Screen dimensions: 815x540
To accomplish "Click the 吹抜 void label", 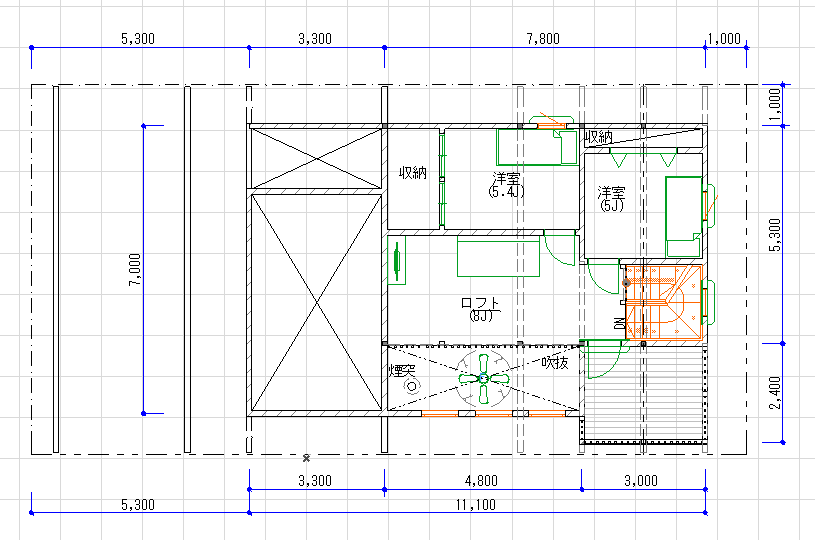I will click(555, 362).
